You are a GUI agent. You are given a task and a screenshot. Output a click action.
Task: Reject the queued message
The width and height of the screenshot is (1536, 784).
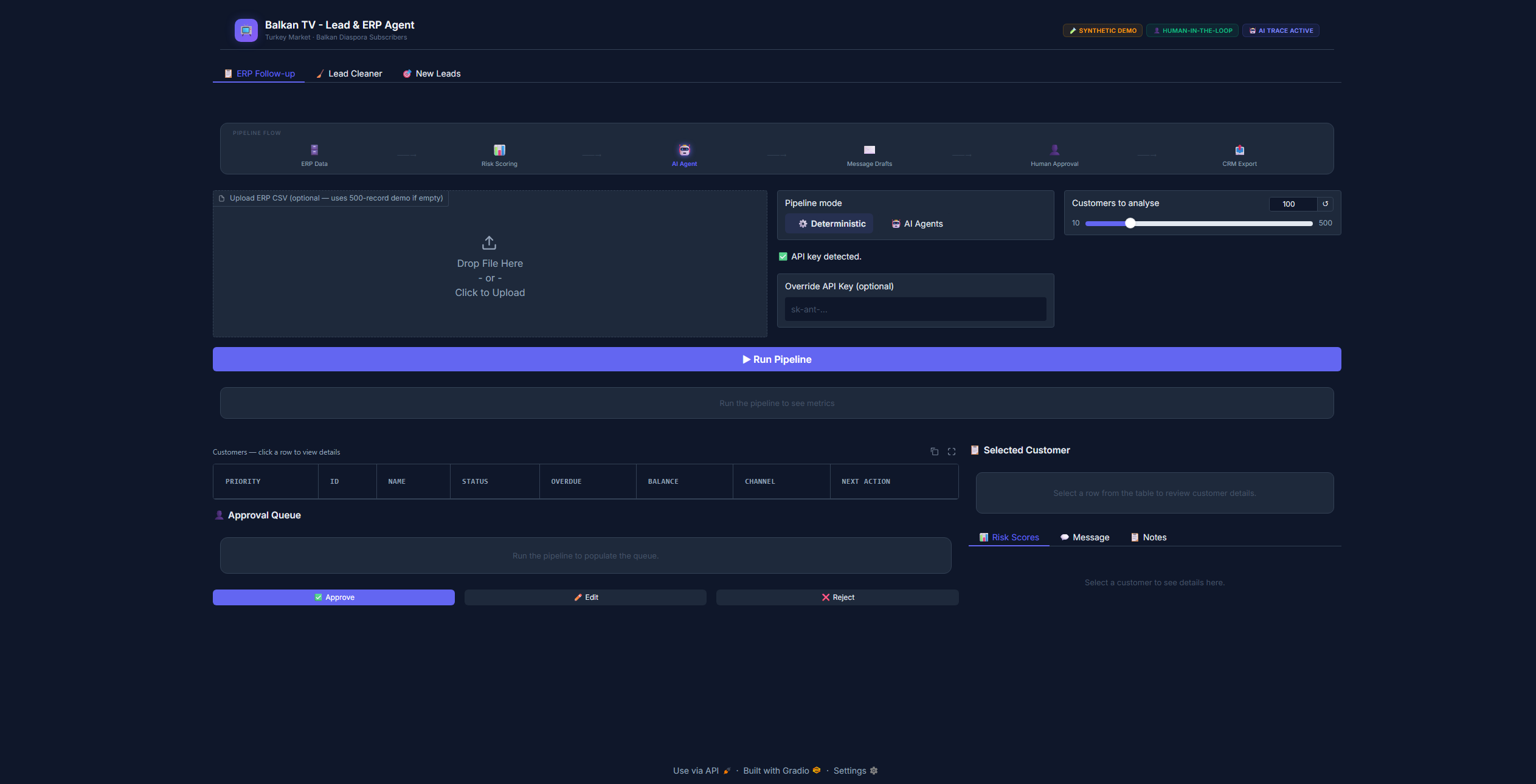tap(837, 597)
